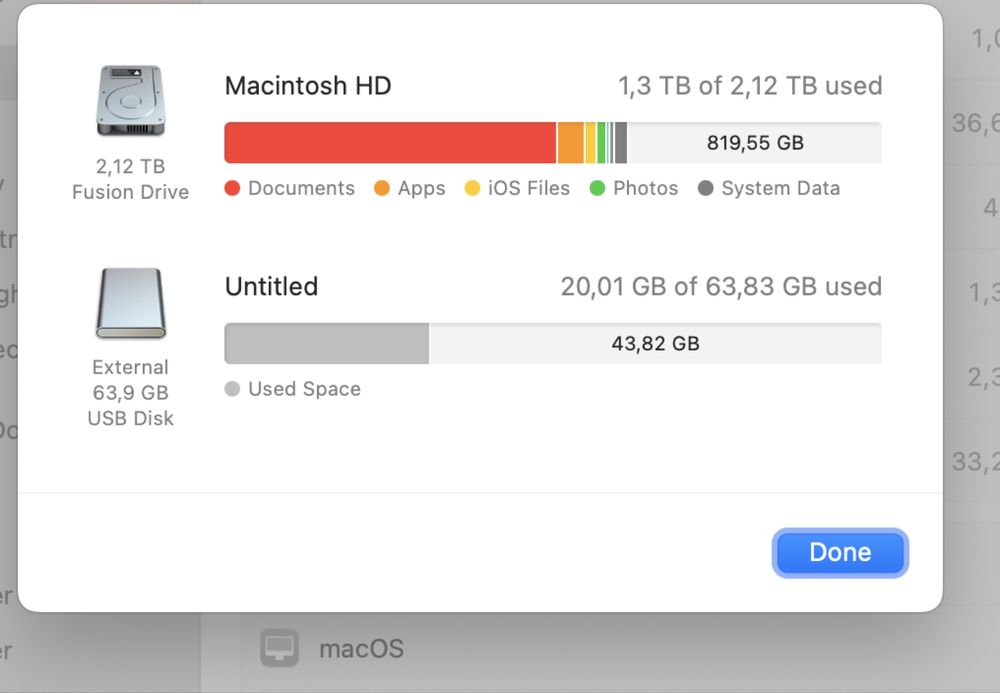The image size is (1000, 693).
Task: Click the gray System Data legend dot
Action: tap(706, 189)
